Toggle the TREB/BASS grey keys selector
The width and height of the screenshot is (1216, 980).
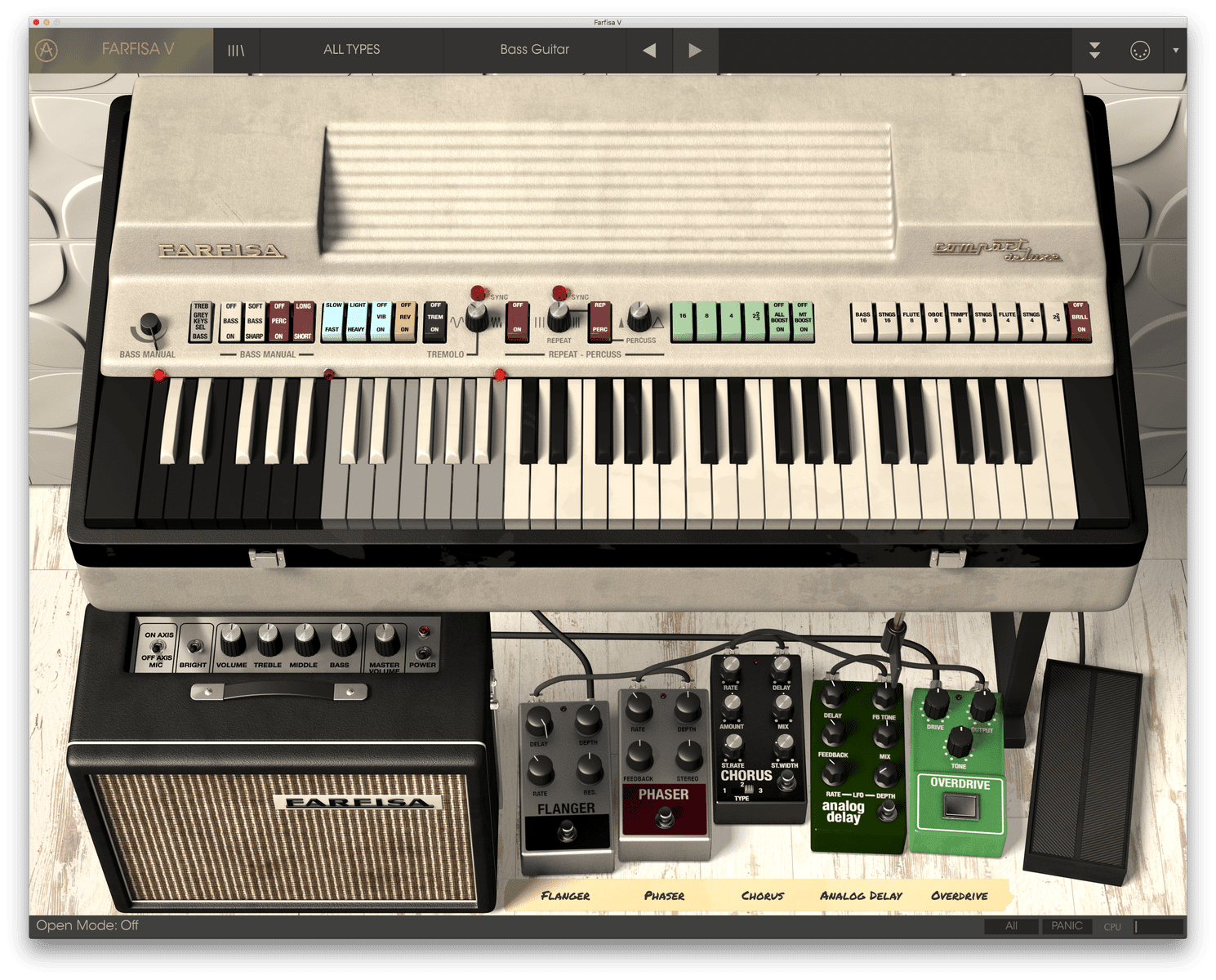(201, 321)
